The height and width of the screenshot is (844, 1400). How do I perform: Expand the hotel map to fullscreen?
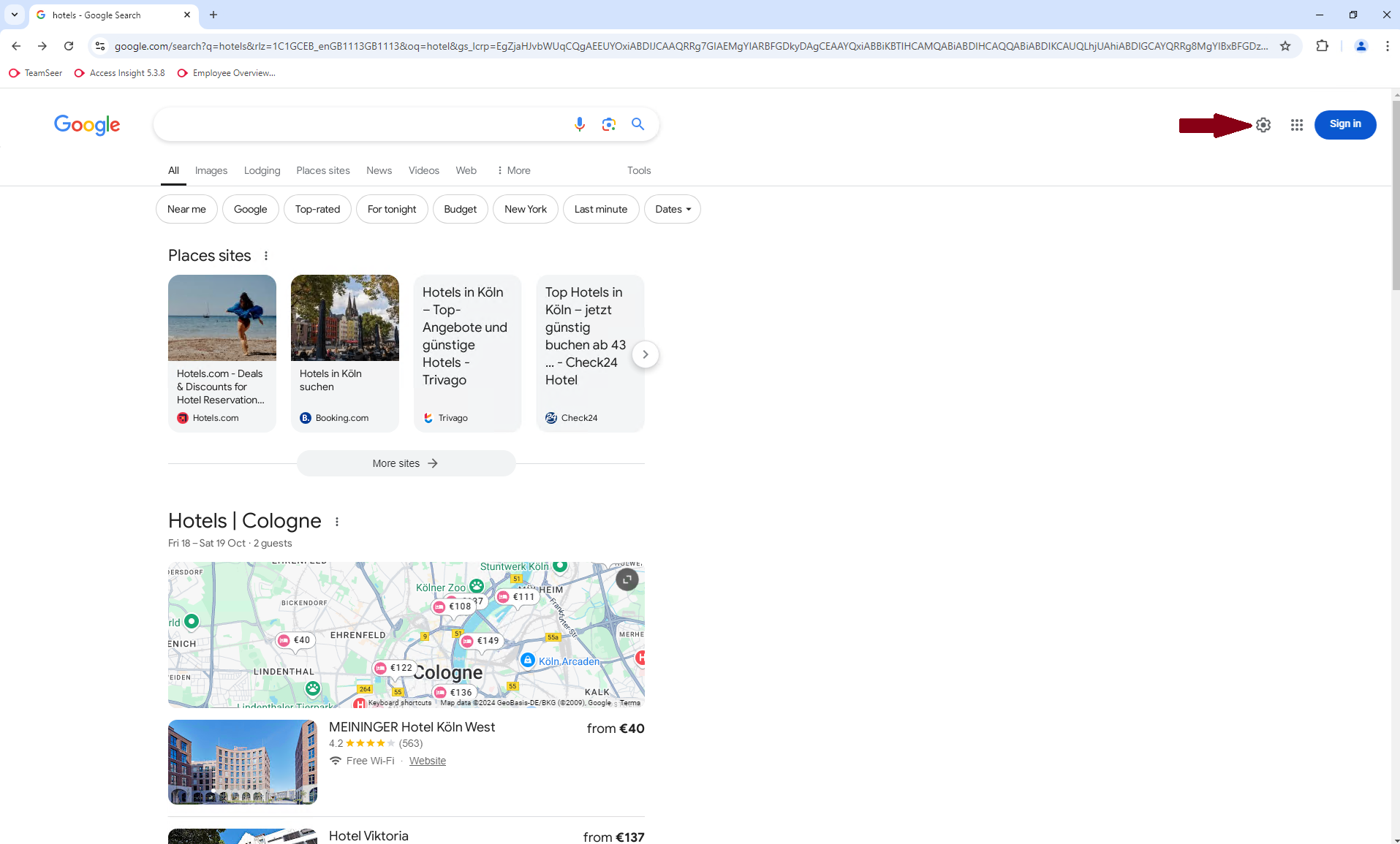click(627, 579)
